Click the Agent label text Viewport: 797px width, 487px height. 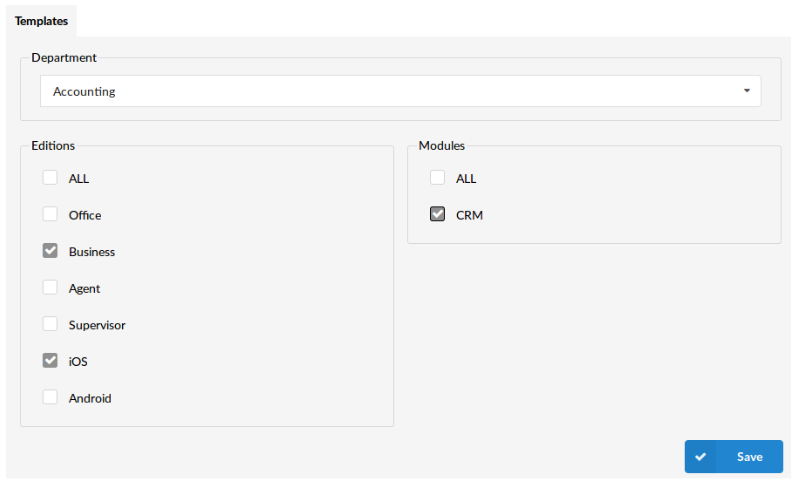point(84,289)
